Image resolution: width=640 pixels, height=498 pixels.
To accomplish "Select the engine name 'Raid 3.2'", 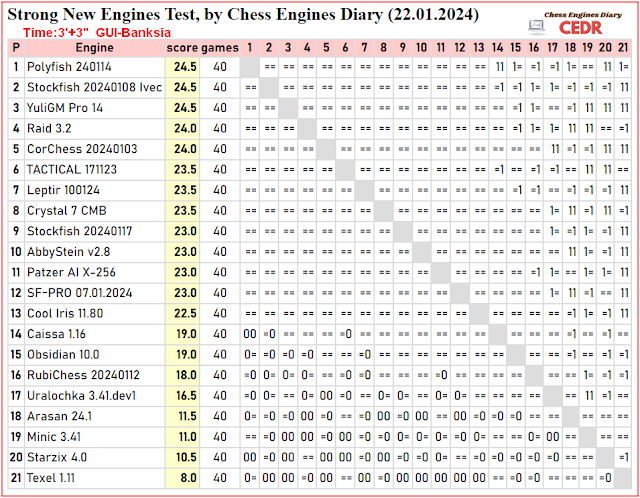I will (x=49, y=129).
